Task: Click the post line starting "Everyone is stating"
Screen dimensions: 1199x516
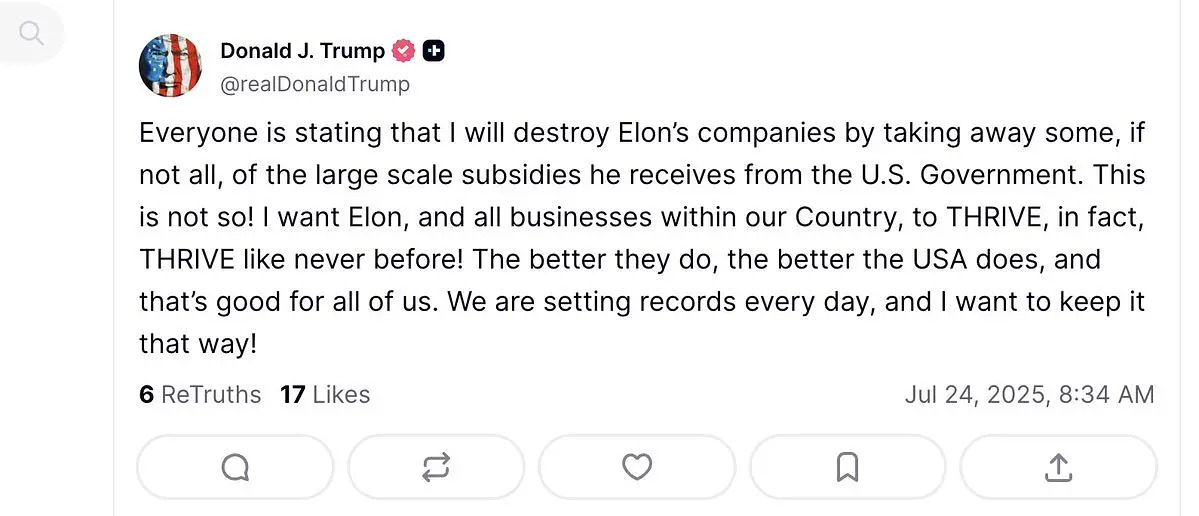Action: 640,133
